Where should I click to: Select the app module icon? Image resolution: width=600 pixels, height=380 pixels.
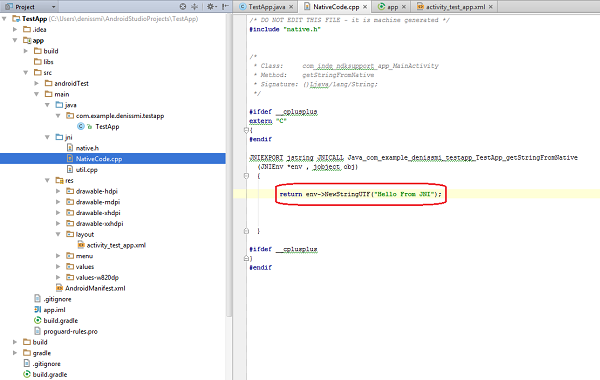[27, 40]
